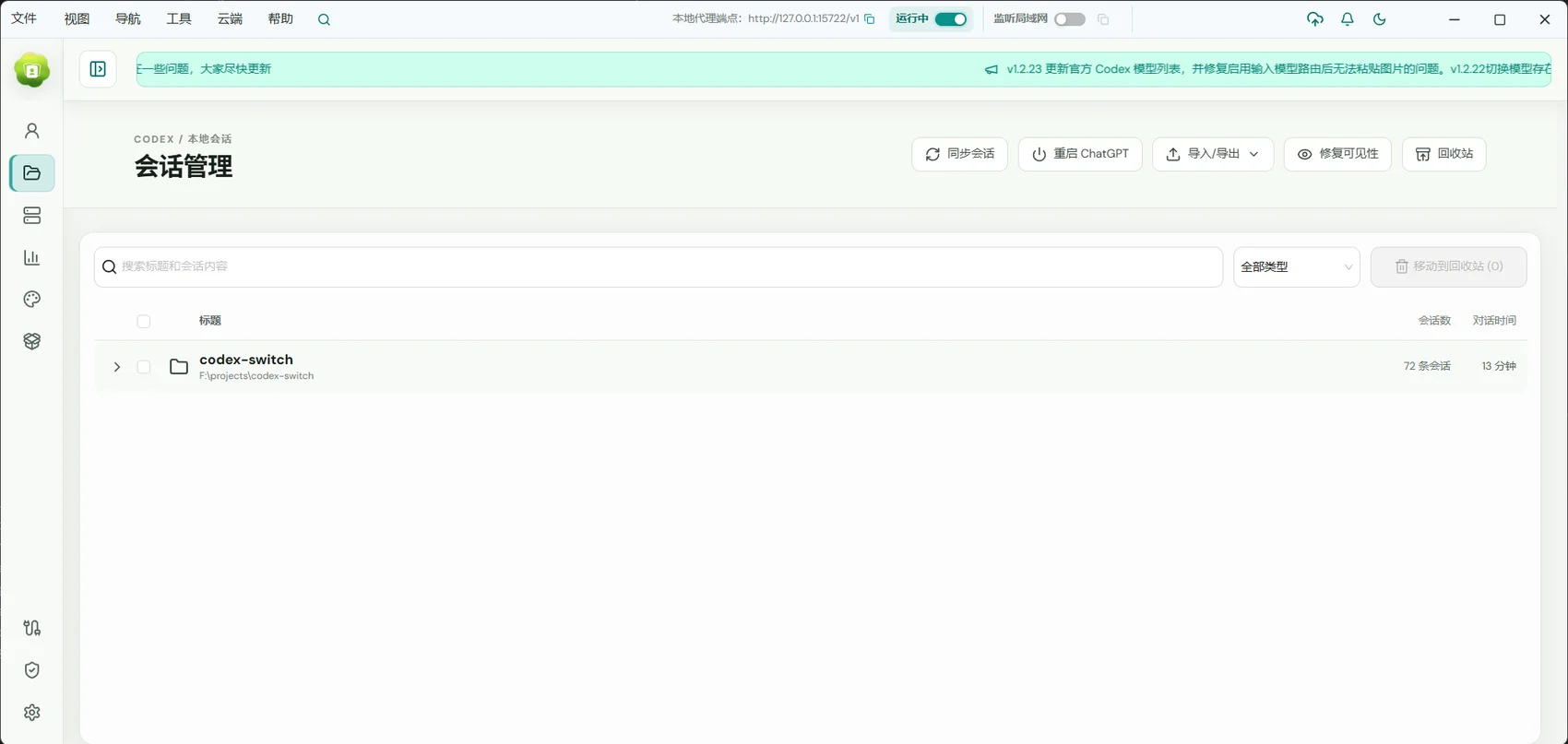Viewport: 1568px width, 744px height.
Task: Click the notification bell icon
Action: [x=1347, y=19]
